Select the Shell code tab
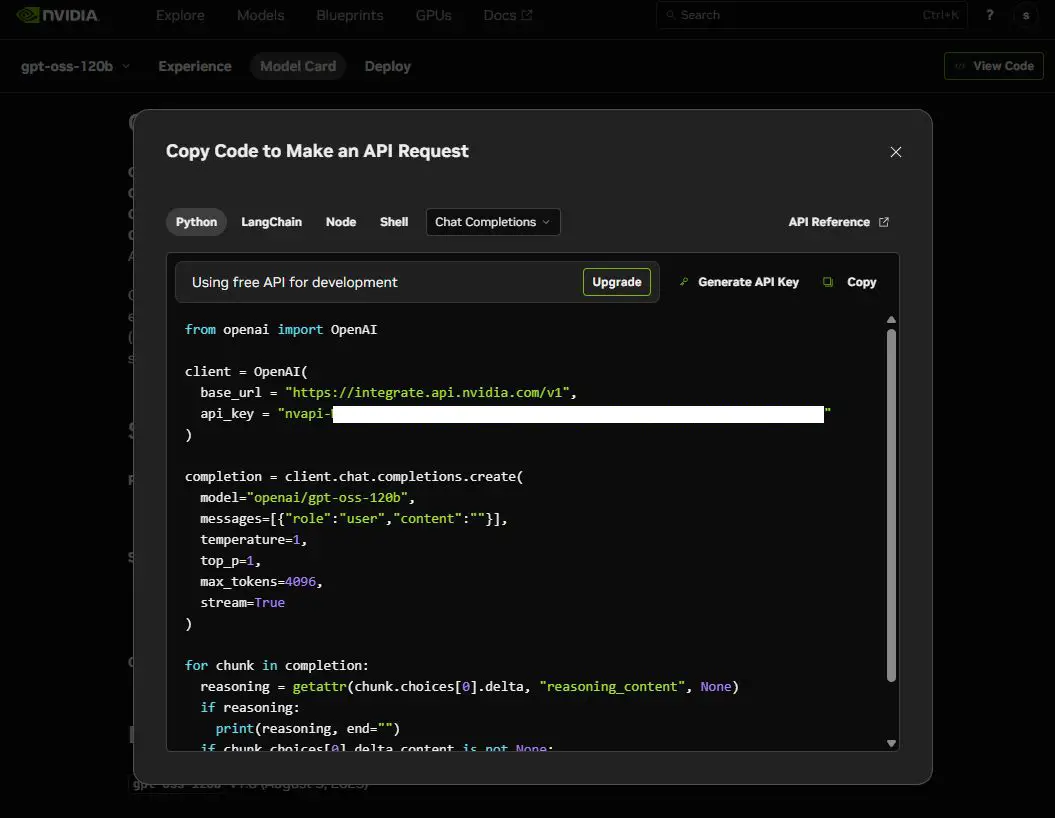This screenshot has height=818, width=1055. click(394, 222)
